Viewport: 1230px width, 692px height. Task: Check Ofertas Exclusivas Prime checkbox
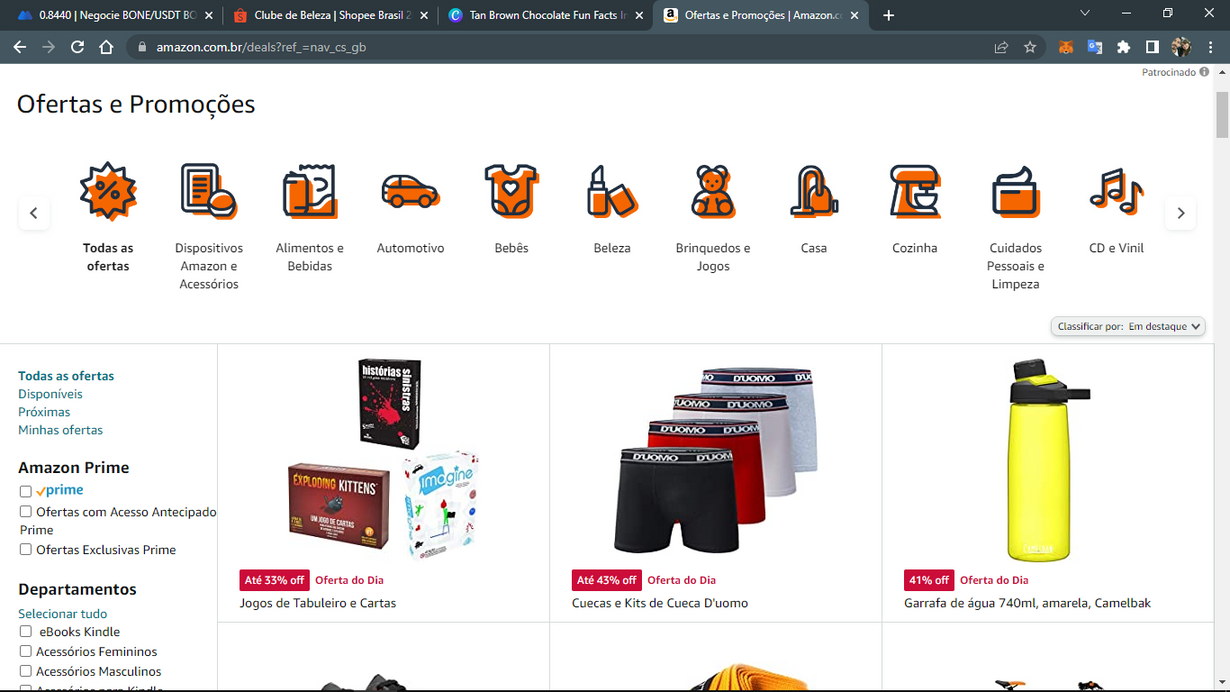pos(26,550)
